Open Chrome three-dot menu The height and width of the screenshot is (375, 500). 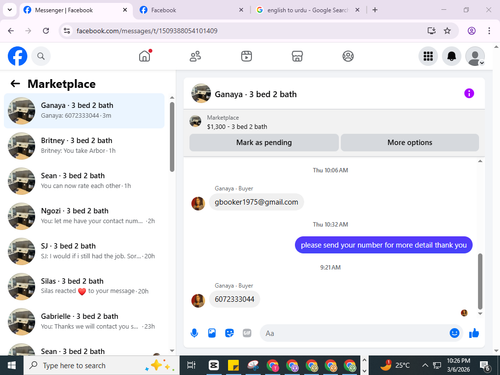[489, 31]
